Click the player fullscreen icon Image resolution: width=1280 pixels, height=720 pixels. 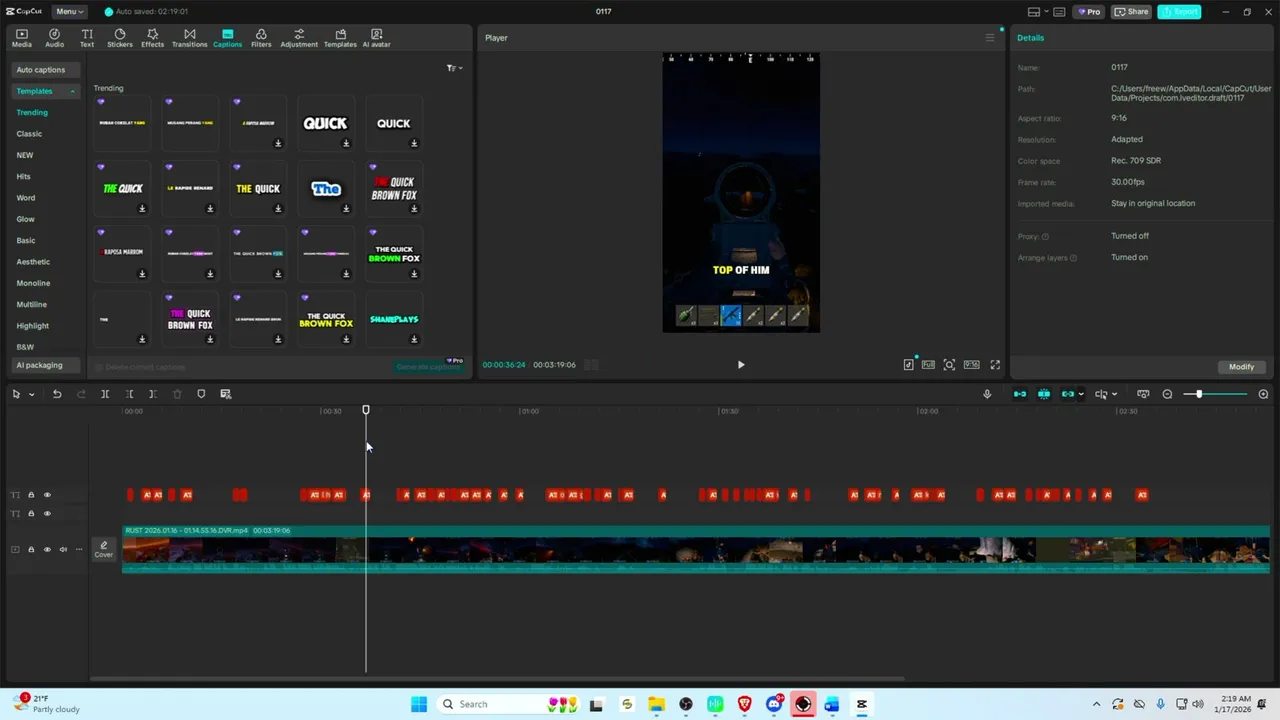[995, 365]
